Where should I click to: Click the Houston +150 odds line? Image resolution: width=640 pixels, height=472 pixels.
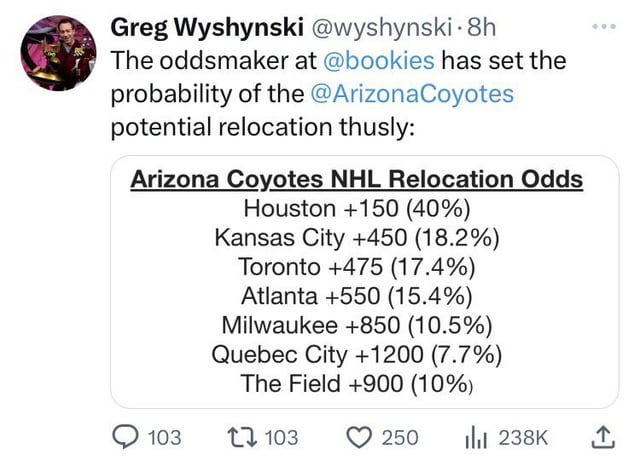click(357, 210)
